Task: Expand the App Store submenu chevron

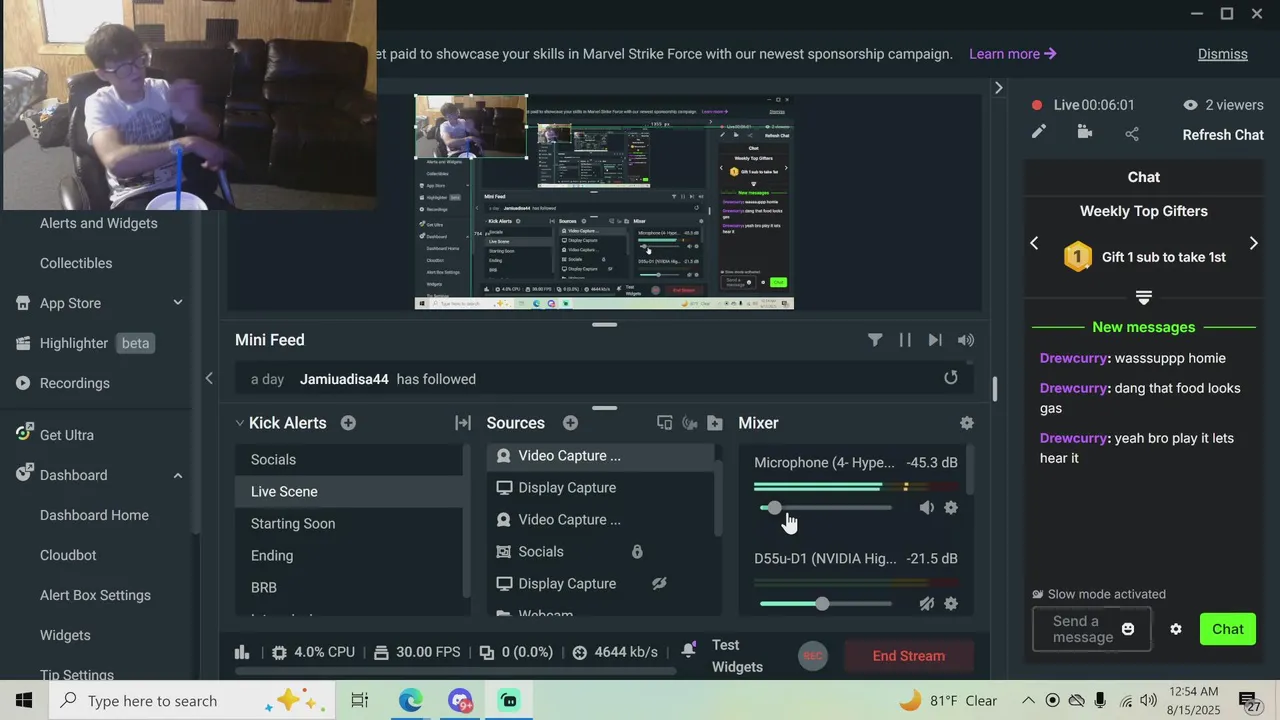Action: [178, 302]
